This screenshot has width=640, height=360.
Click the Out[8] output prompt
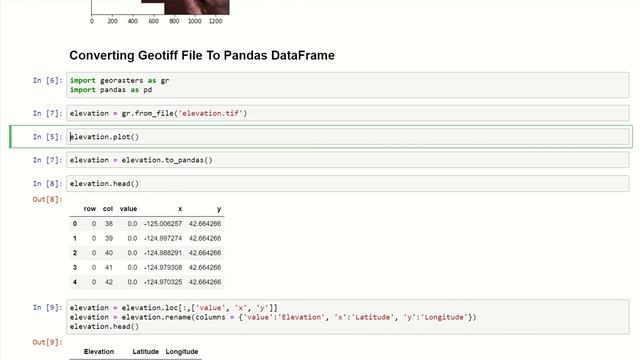click(48, 199)
